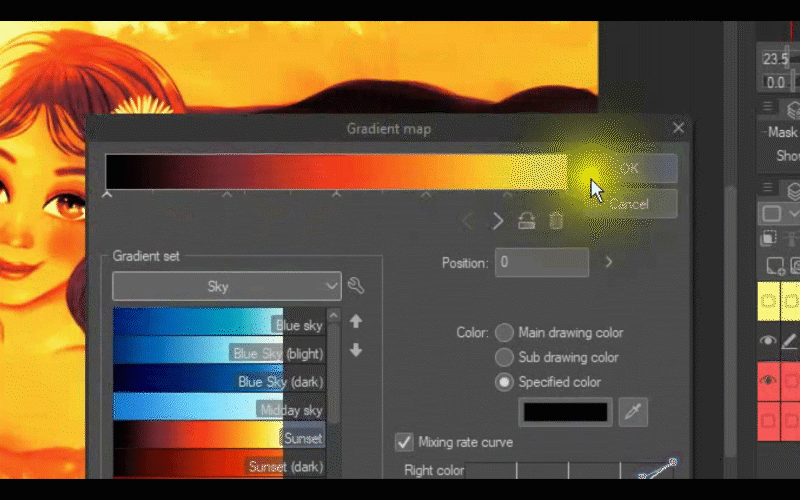The width and height of the screenshot is (800, 500).
Task: Click the Position value field
Action: tap(542, 262)
